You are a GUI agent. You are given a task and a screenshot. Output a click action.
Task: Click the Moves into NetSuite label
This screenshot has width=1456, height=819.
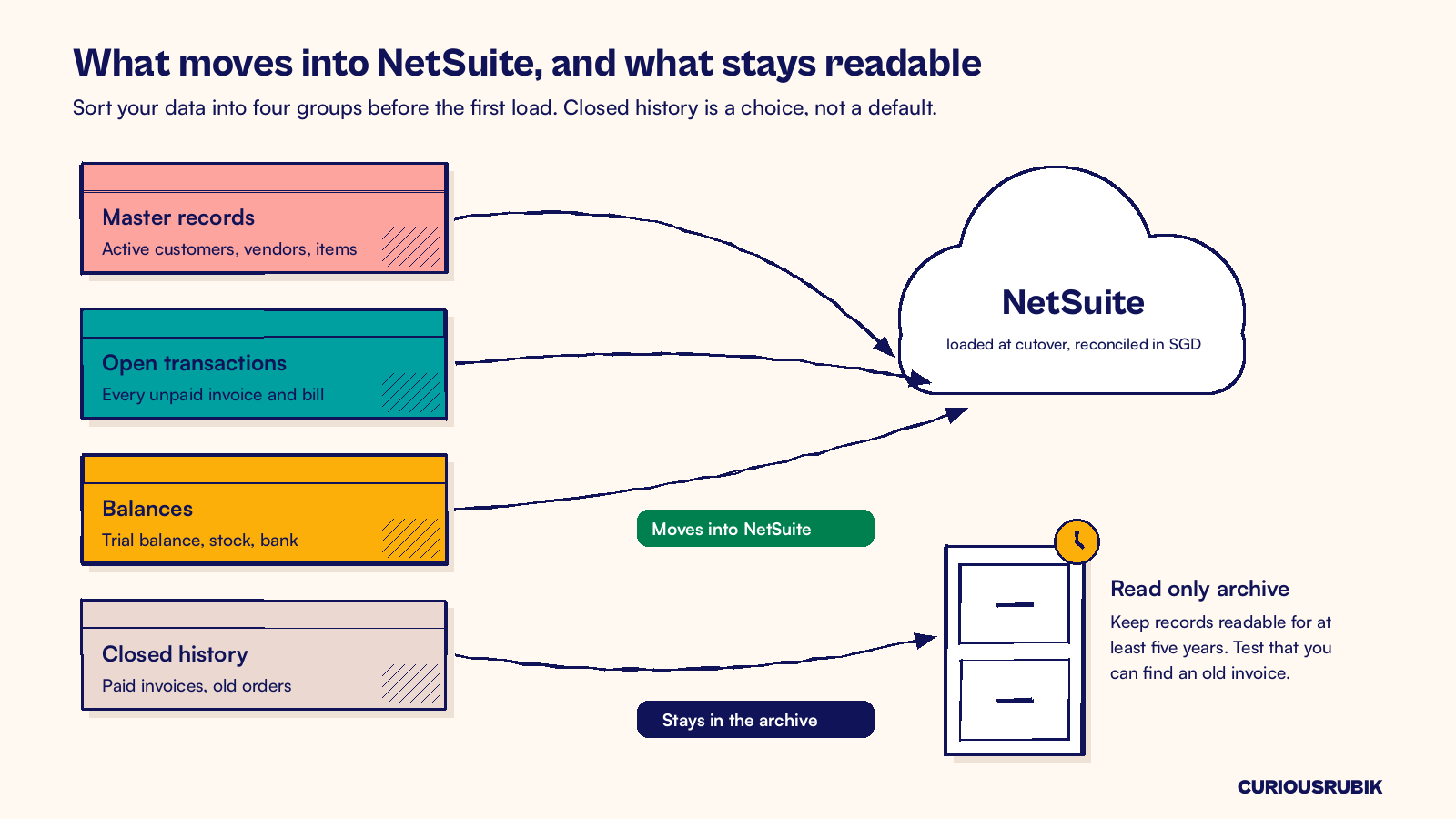click(755, 529)
